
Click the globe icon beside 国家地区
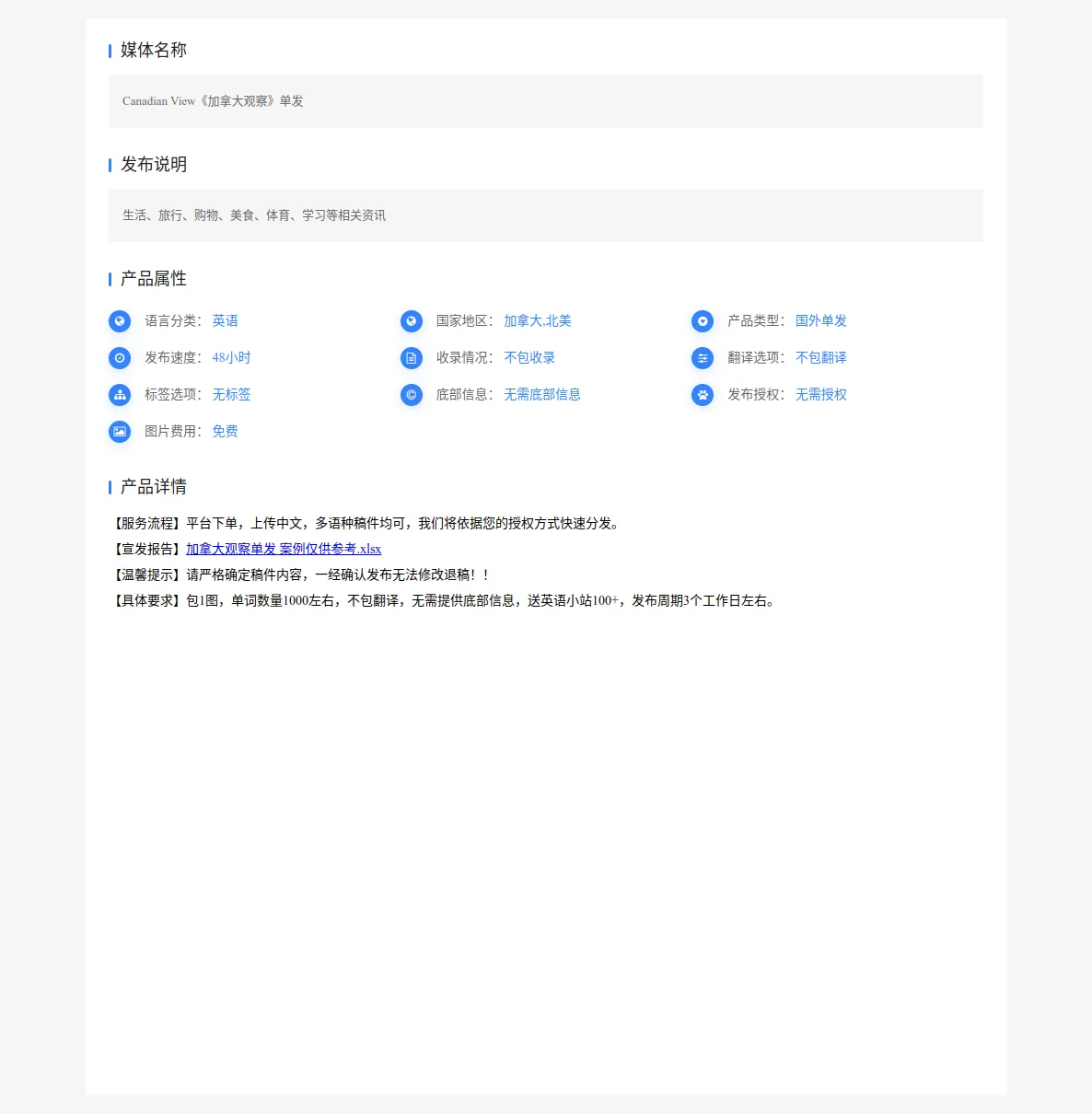(x=412, y=321)
